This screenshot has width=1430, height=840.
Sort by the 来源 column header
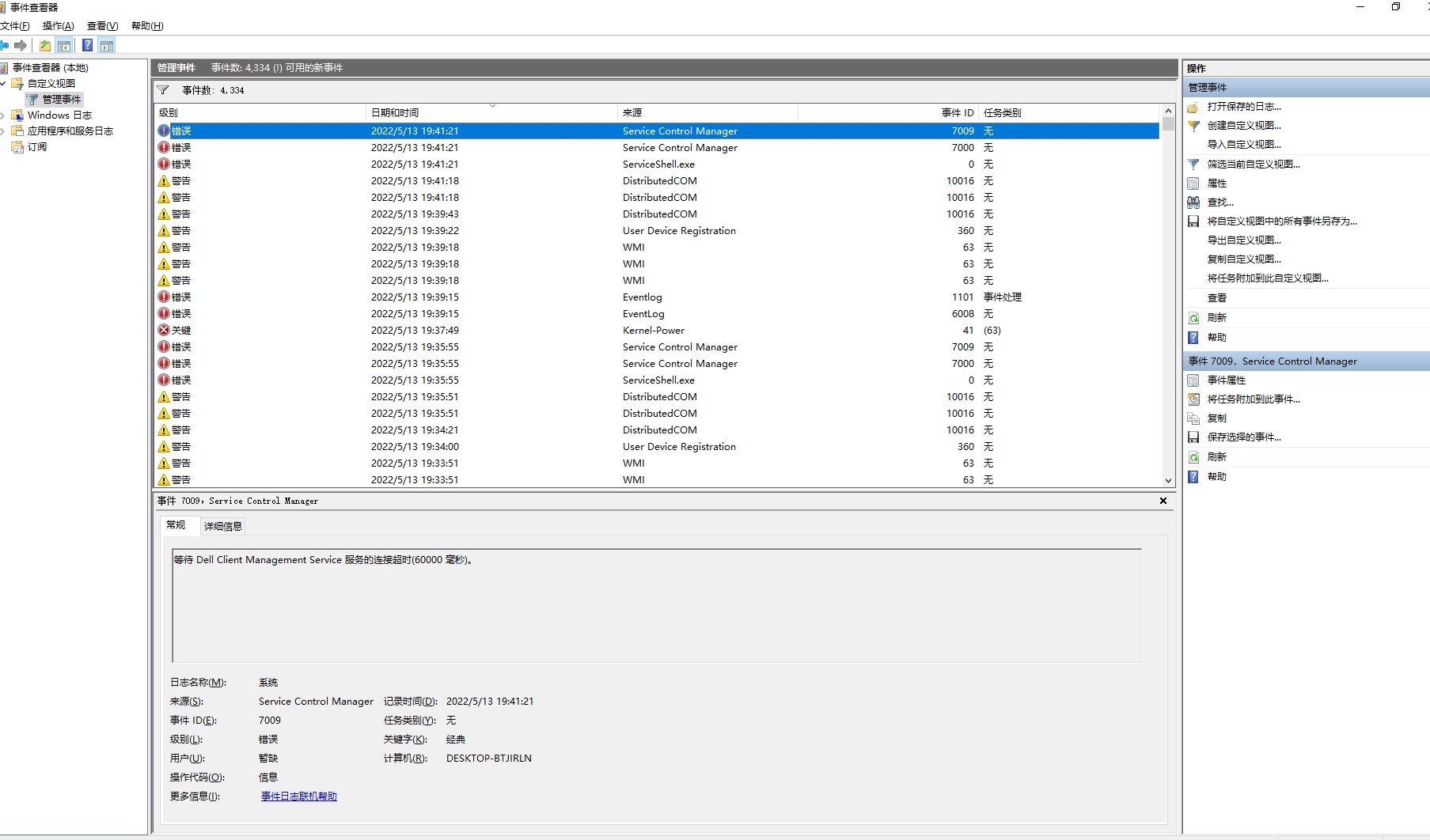coord(707,113)
